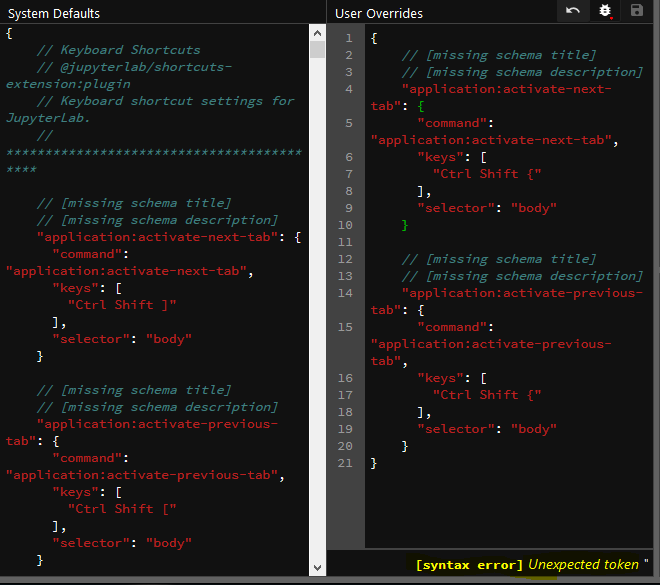Image resolution: width=660 pixels, height=585 pixels.
Task: Click the opening brace on editor line 1
Action: [x=373, y=38]
